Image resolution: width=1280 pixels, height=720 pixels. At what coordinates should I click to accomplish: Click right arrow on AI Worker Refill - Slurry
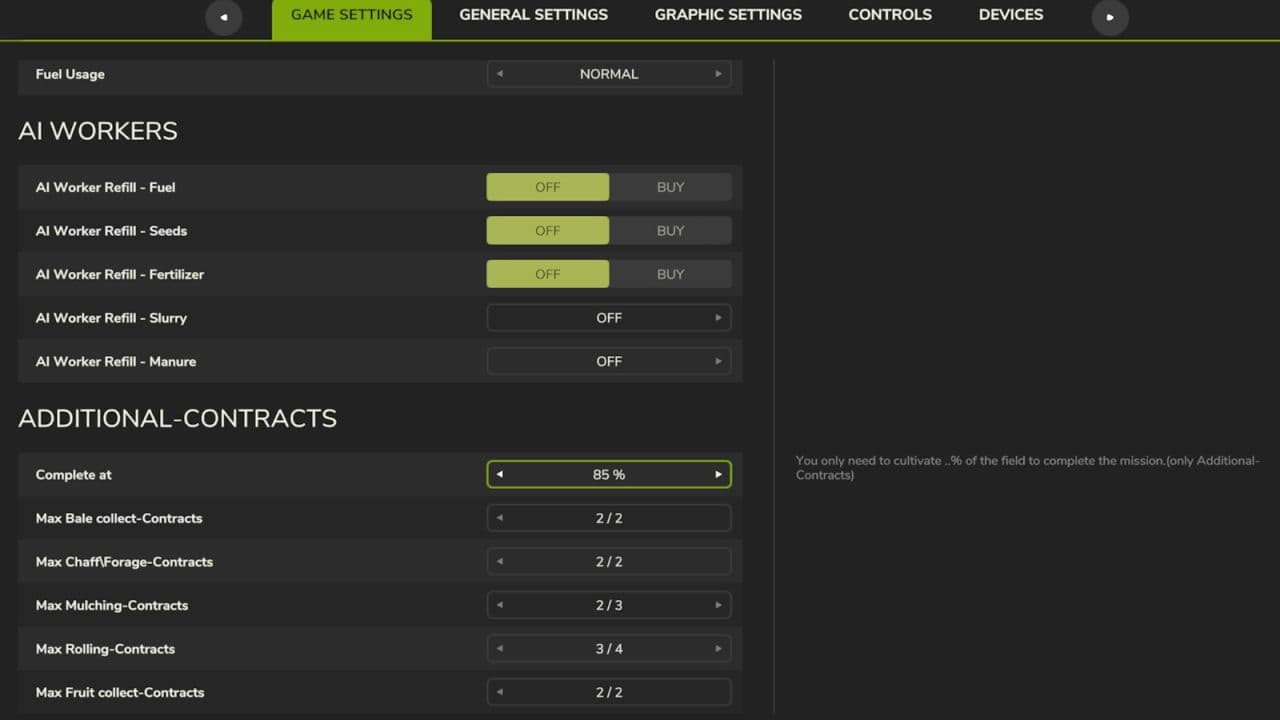coord(719,317)
